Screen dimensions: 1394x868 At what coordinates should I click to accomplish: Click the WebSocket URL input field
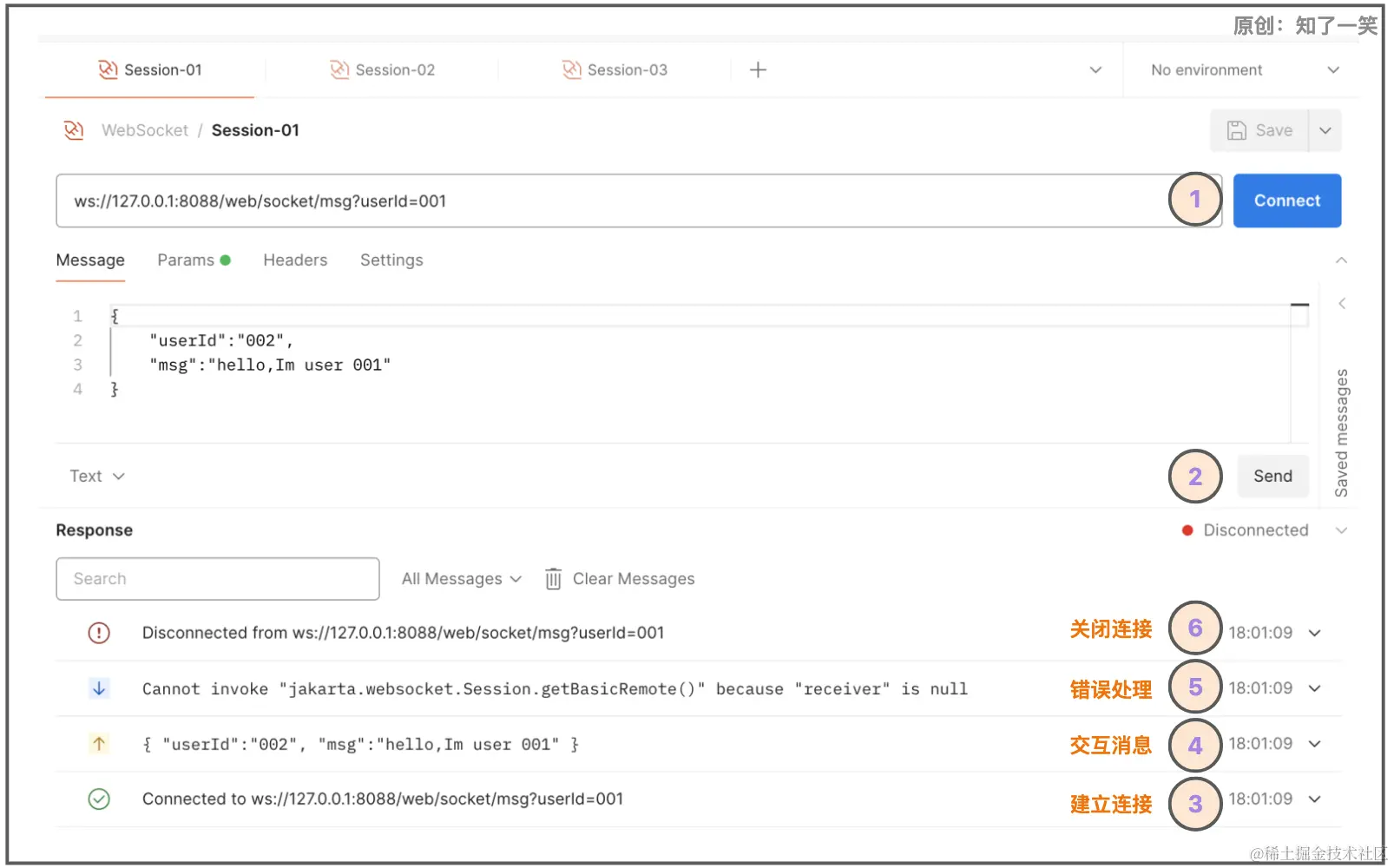pyautogui.click(x=639, y=201)
